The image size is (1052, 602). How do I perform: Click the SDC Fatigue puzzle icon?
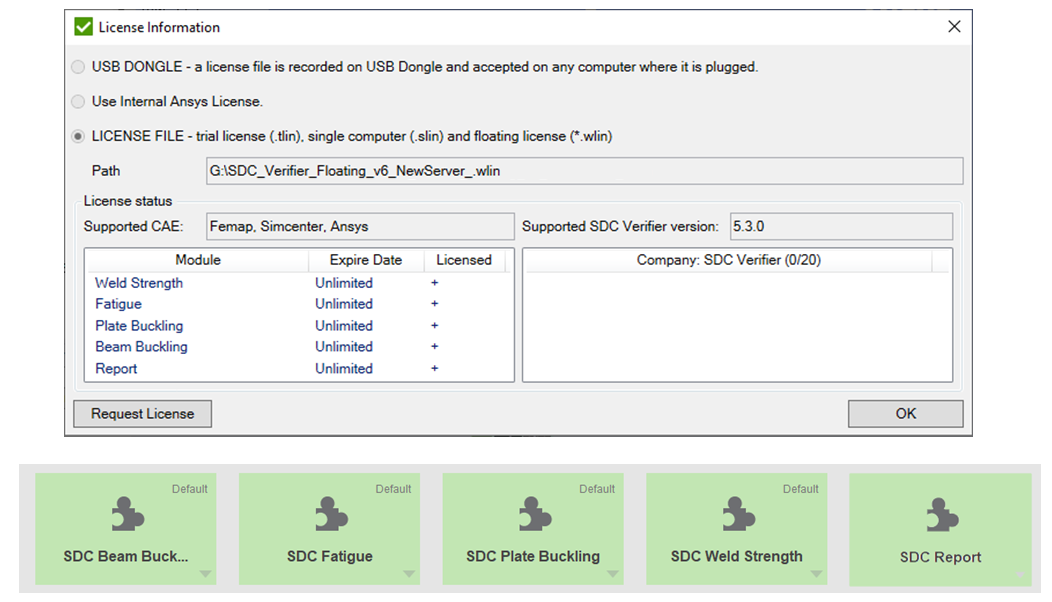pos(331,514)
